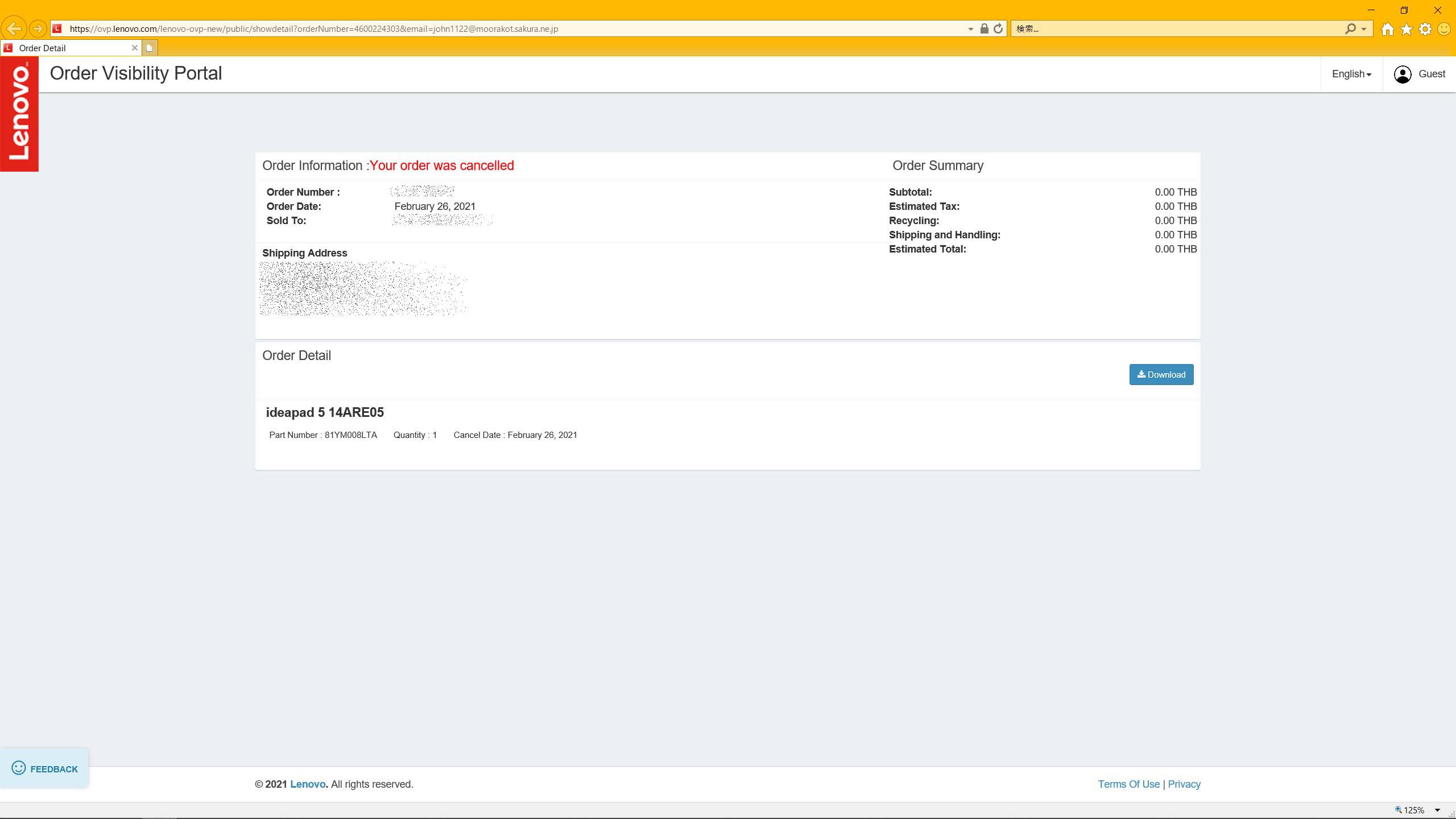
Task: Minimize the browser window
Action: click(x=1371, y=10)
